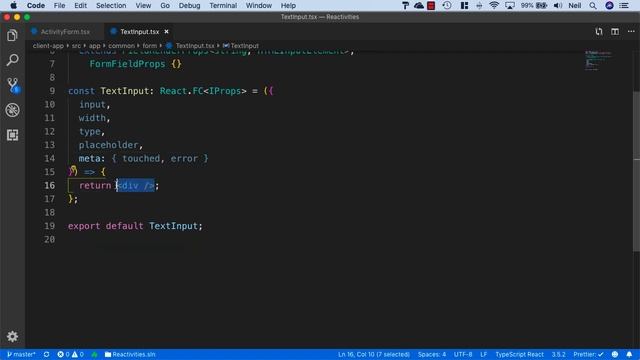
Task: Click 'FormFieldProps' on line 7
Action: tap(127, 64)
